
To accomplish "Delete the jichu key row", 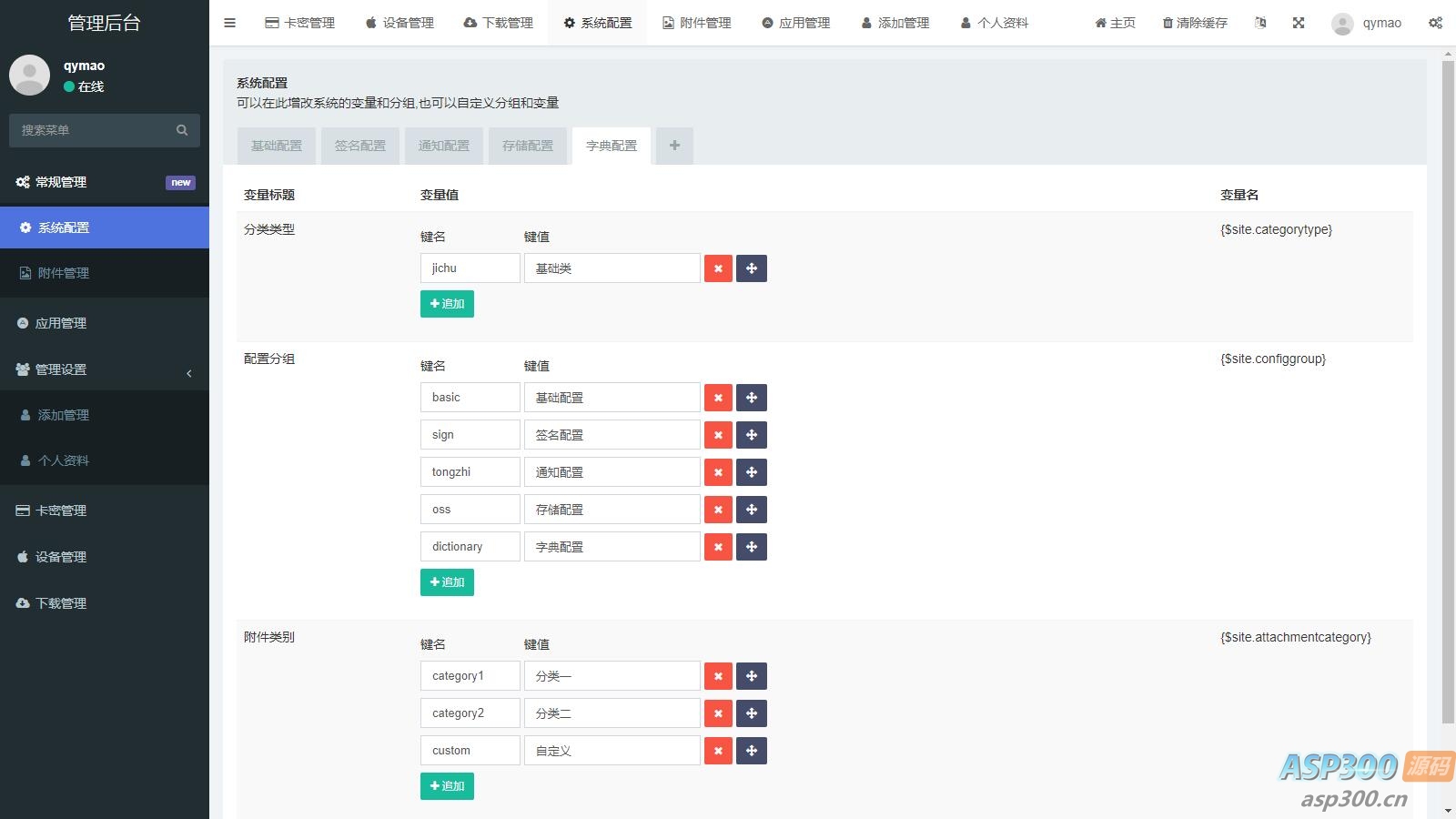I will tap(718, 268).
